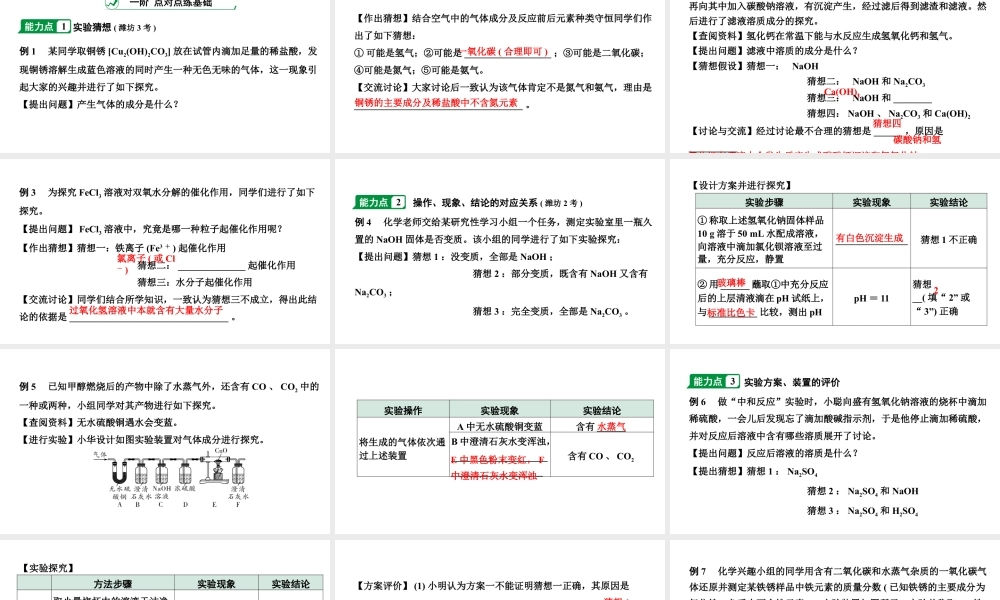Click the 气体 inlet arrow of the apparatus
The width and height of the screenshot is (1000, 600).
pos(100,456)
